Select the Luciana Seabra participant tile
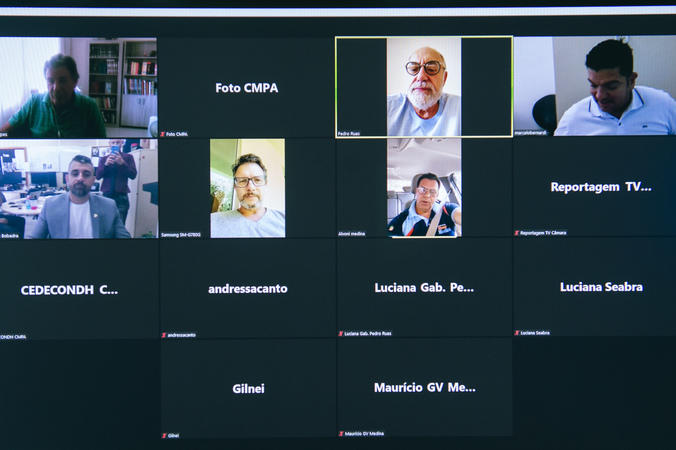The width and height of the screenshot is (676, 450). (595, 287)
